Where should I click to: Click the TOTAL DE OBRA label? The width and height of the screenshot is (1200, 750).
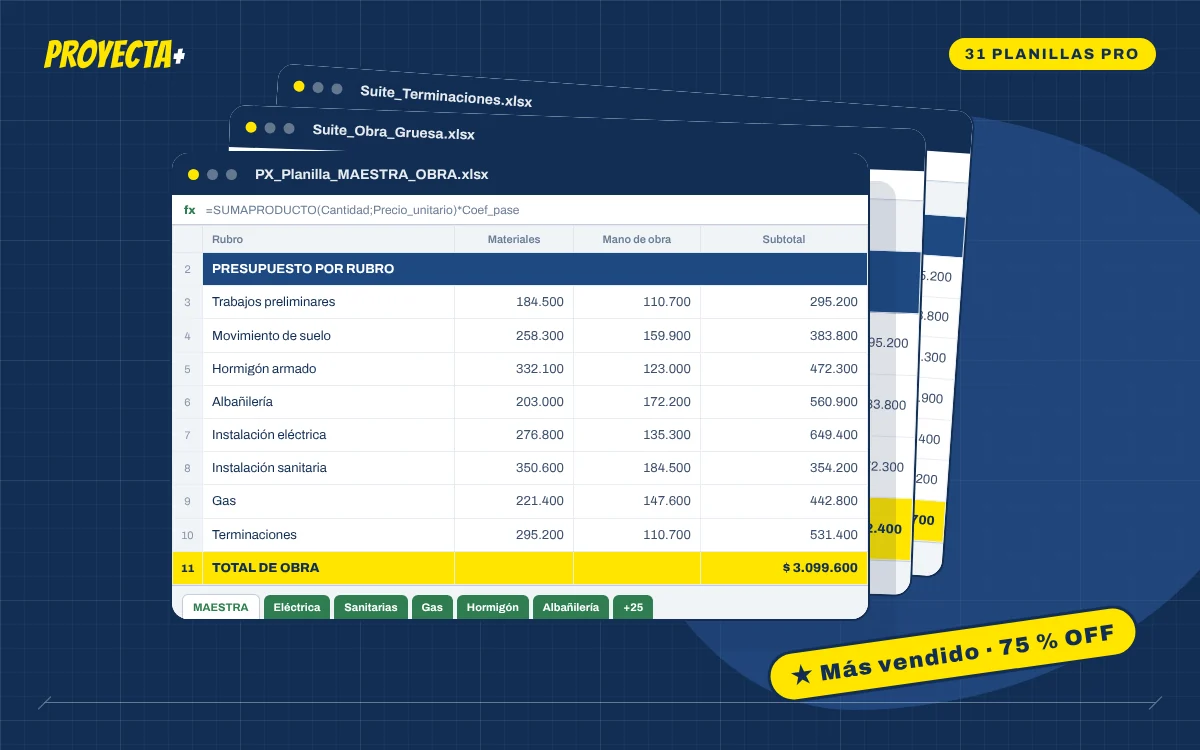tap(266, 567)
